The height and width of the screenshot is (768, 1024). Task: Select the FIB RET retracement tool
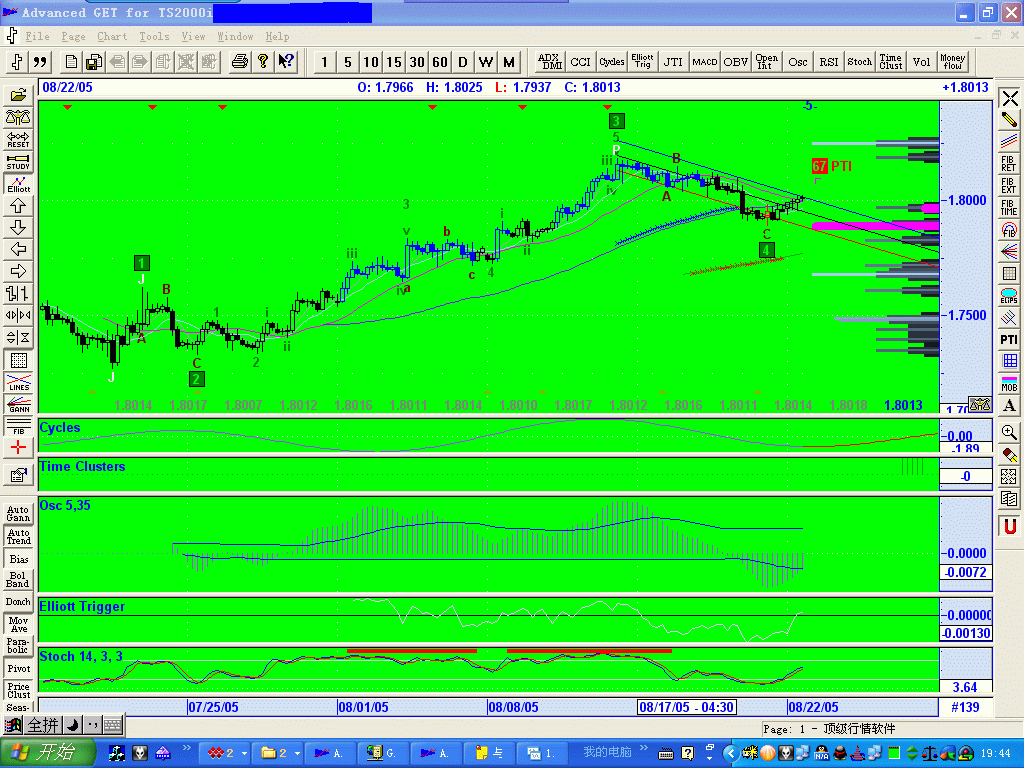click(x=1009, y=163)
